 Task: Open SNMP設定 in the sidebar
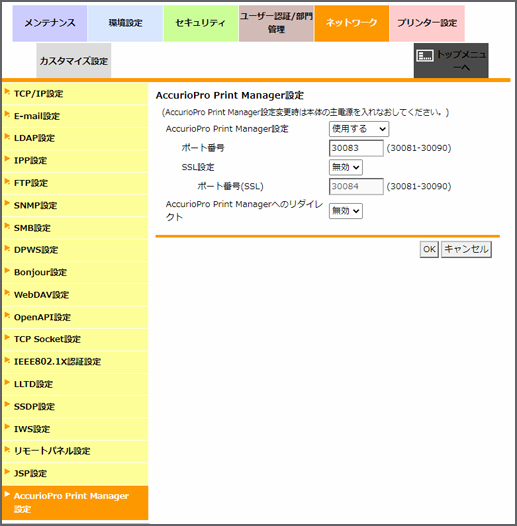(75, 205)
